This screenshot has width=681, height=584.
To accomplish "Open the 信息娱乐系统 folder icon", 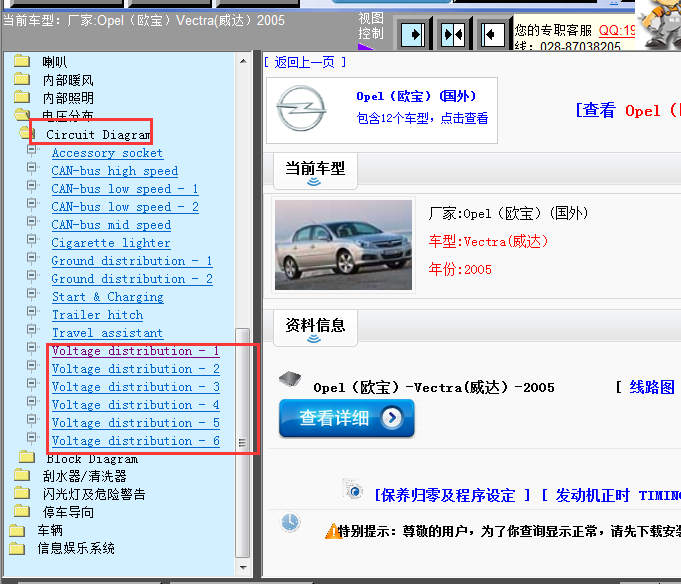I will pyautogui.click(x=17, y=548).
